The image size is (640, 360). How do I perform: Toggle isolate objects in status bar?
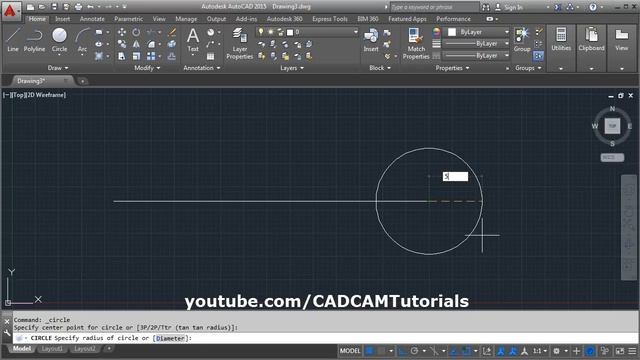pos(604,351)
